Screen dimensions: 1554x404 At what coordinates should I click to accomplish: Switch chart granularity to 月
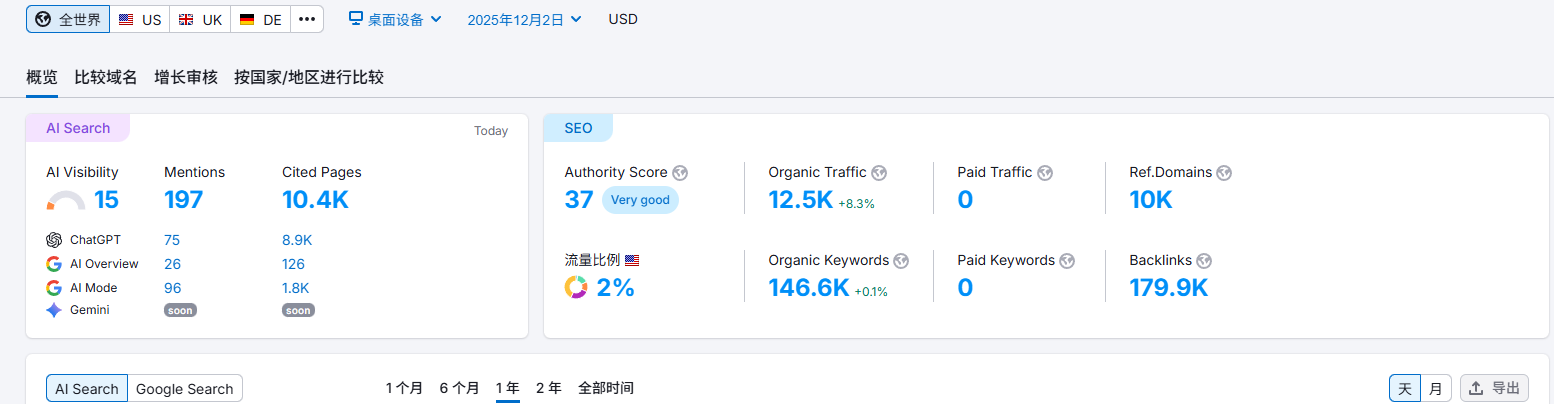[x=1436, y=389]
